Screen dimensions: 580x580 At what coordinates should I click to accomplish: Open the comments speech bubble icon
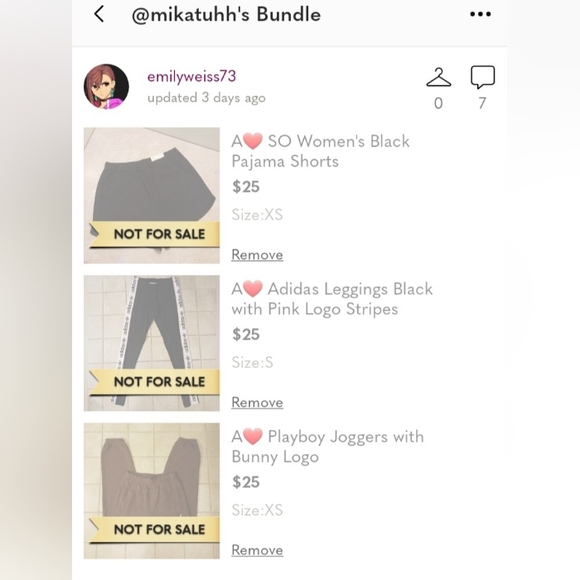click(482, 77)
